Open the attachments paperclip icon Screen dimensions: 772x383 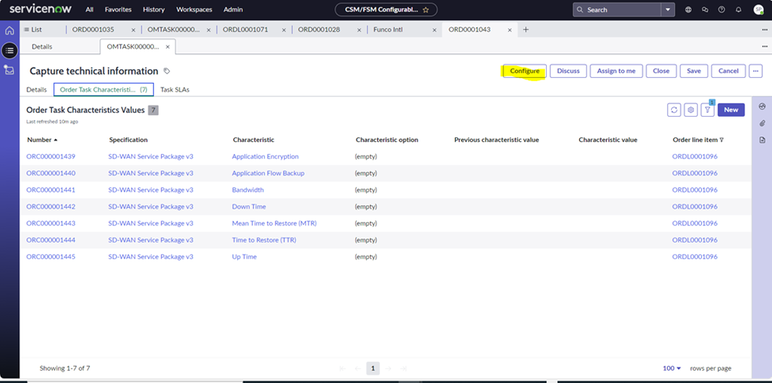763,123
